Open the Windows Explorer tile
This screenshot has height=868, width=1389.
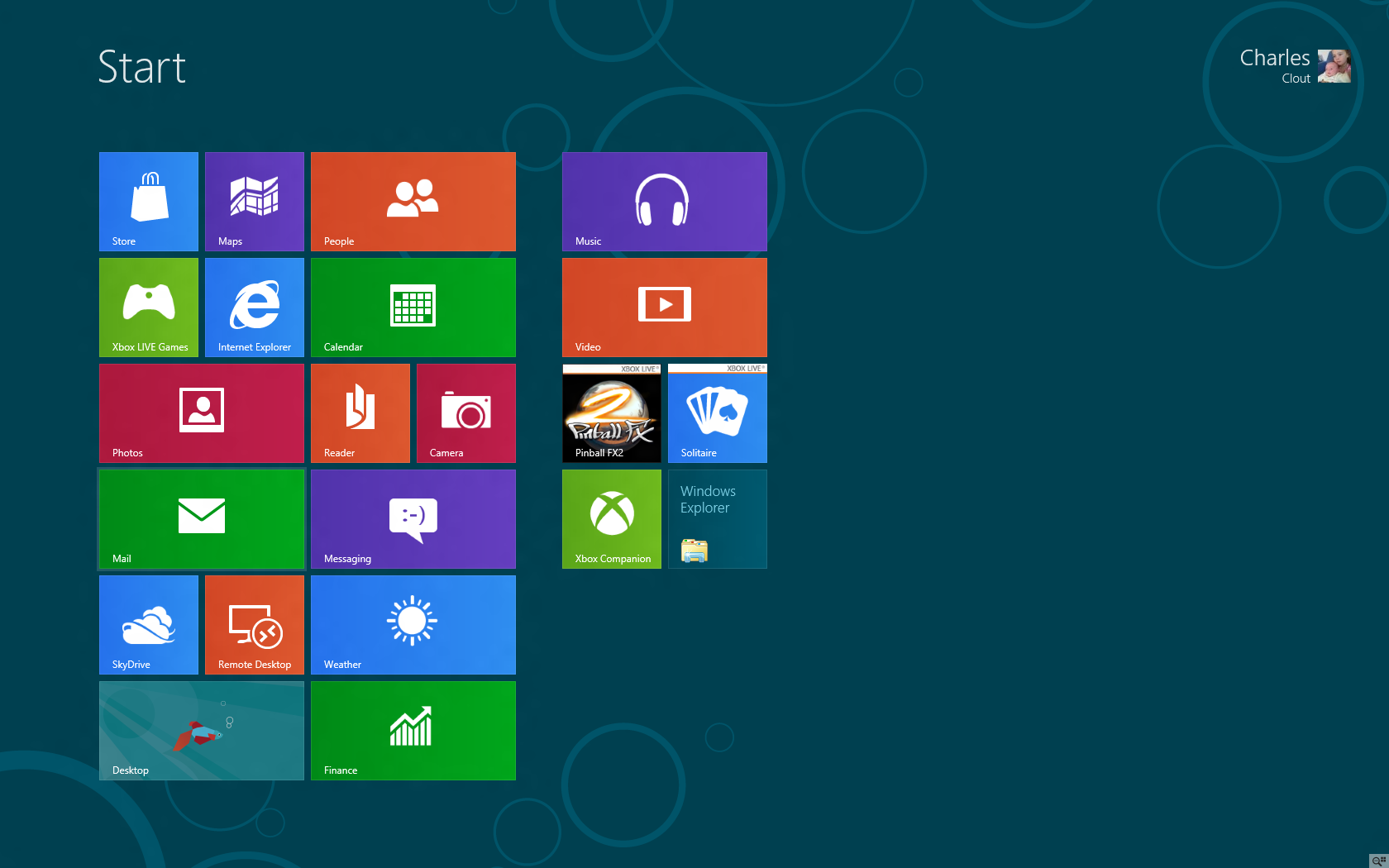[x=718, y=519]
